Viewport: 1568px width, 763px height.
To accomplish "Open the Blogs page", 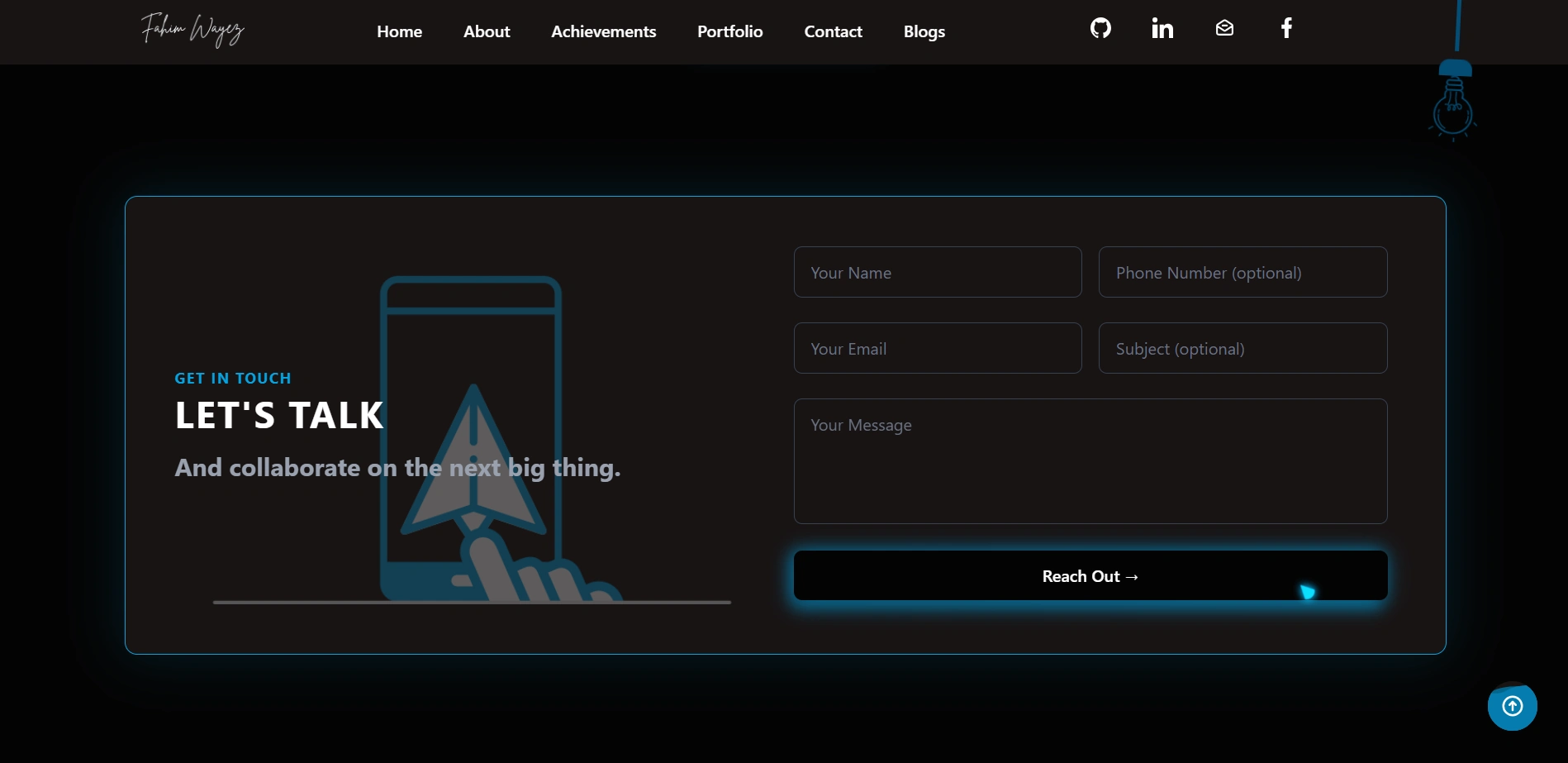I will point(924,31).
